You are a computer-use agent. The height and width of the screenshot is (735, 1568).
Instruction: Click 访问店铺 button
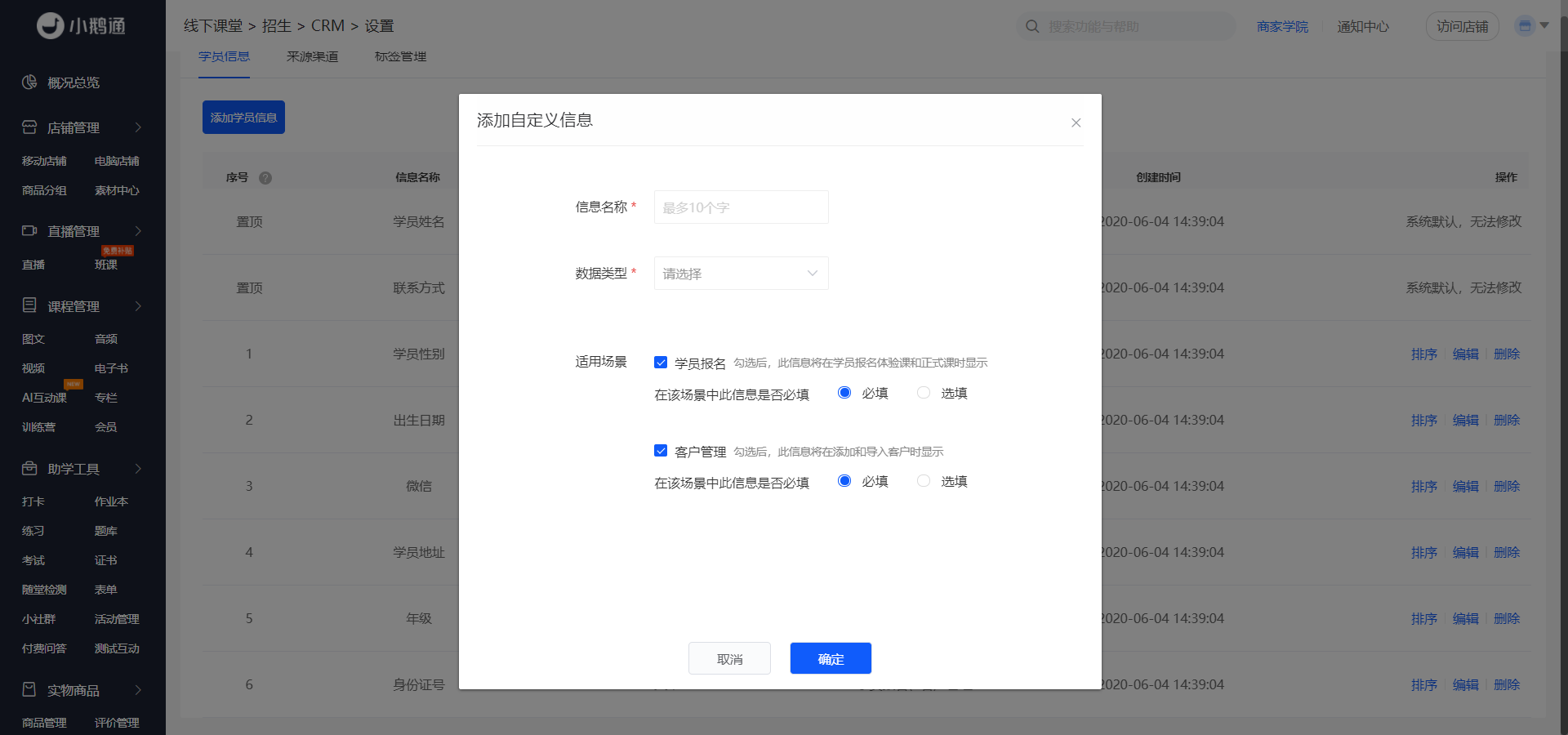[1462, 26]
